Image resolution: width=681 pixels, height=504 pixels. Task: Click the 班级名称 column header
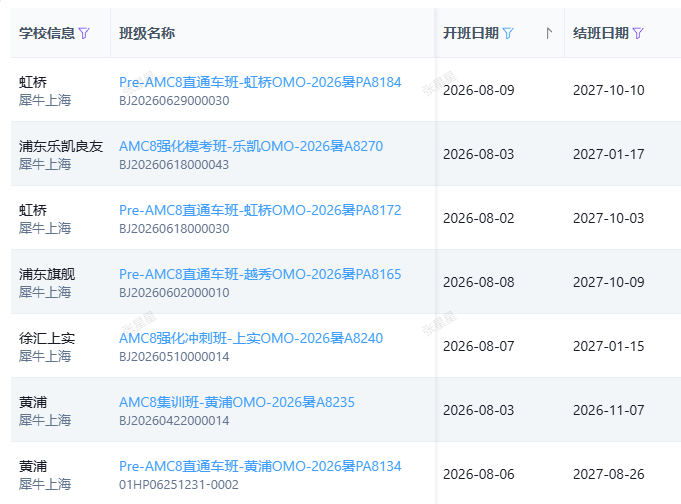147,33
